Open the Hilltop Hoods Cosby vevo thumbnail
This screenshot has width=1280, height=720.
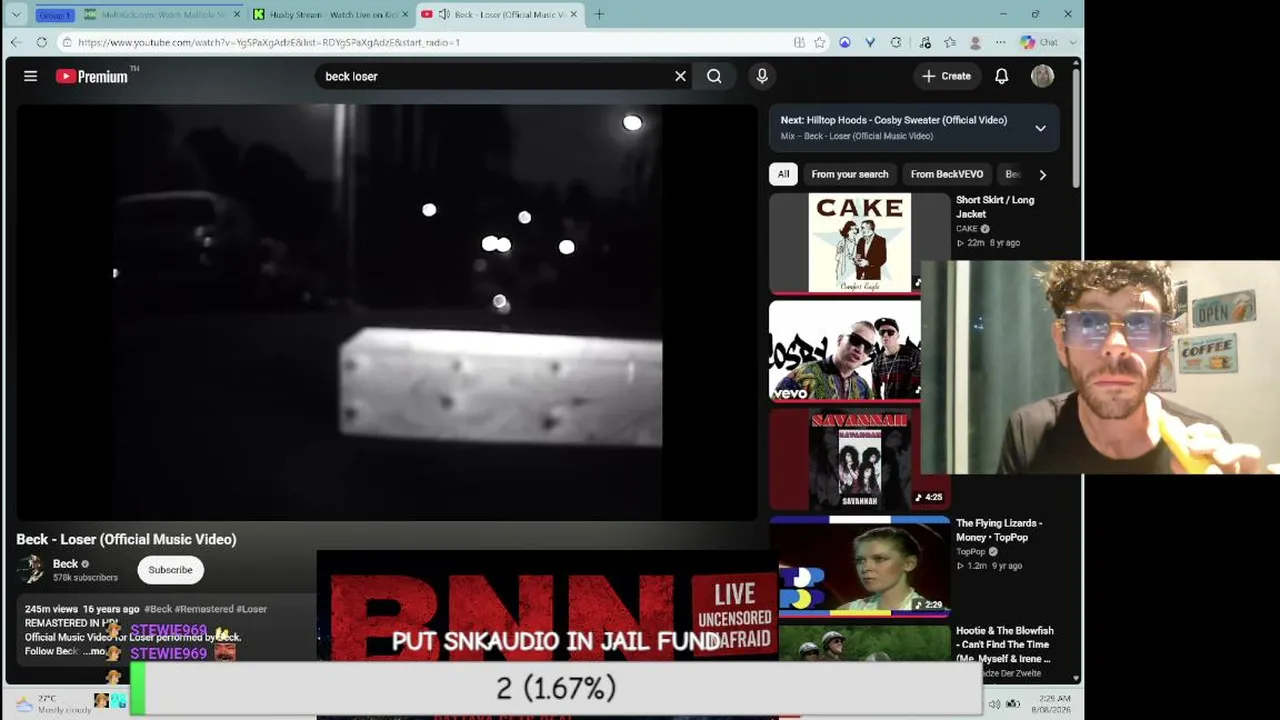tap(844, 350)
